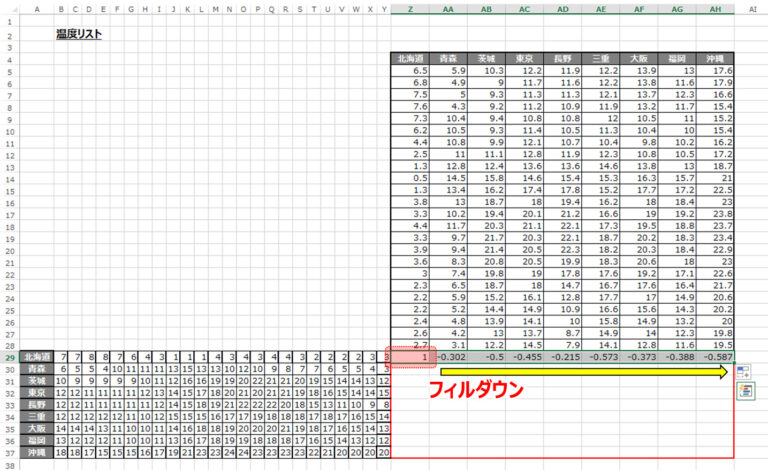Select the column AD header
Screen dimensions: 768x470
coord(563,9)
